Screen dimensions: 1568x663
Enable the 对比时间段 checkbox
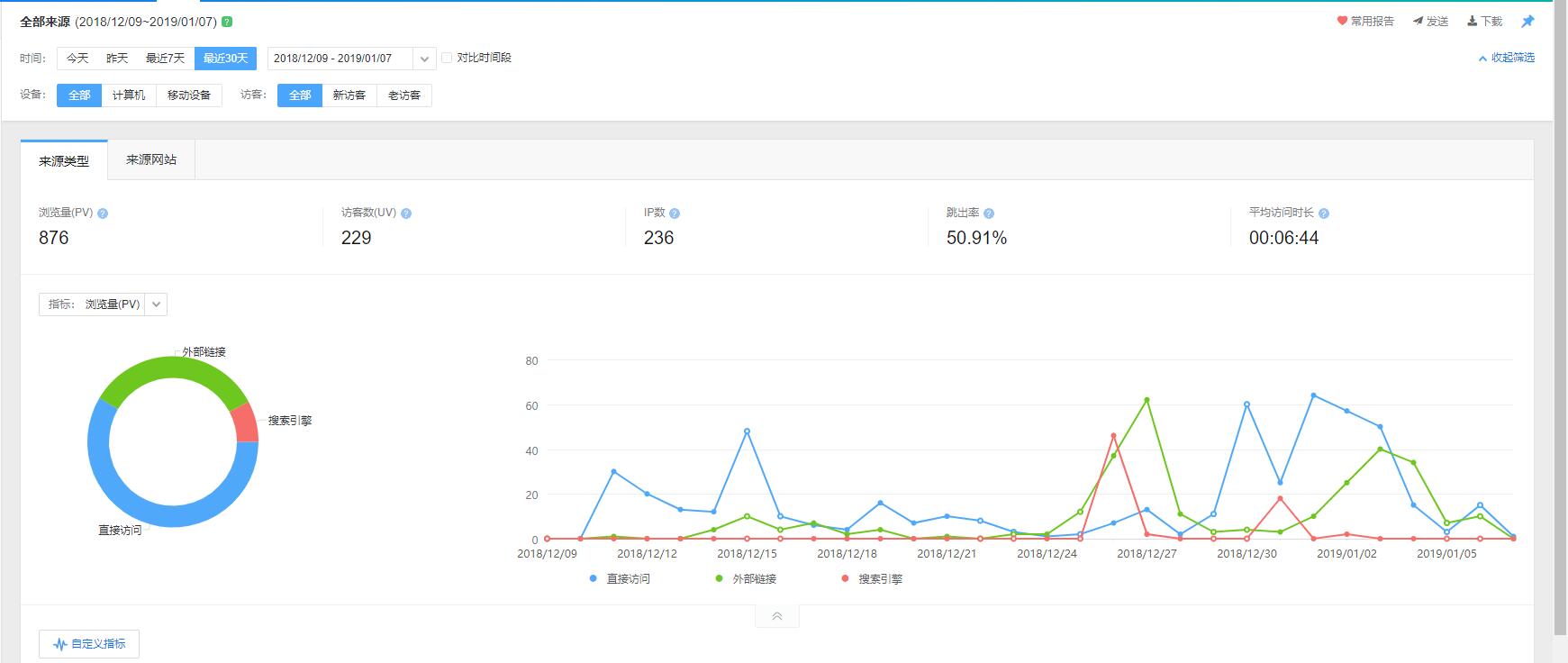(447, 58)
